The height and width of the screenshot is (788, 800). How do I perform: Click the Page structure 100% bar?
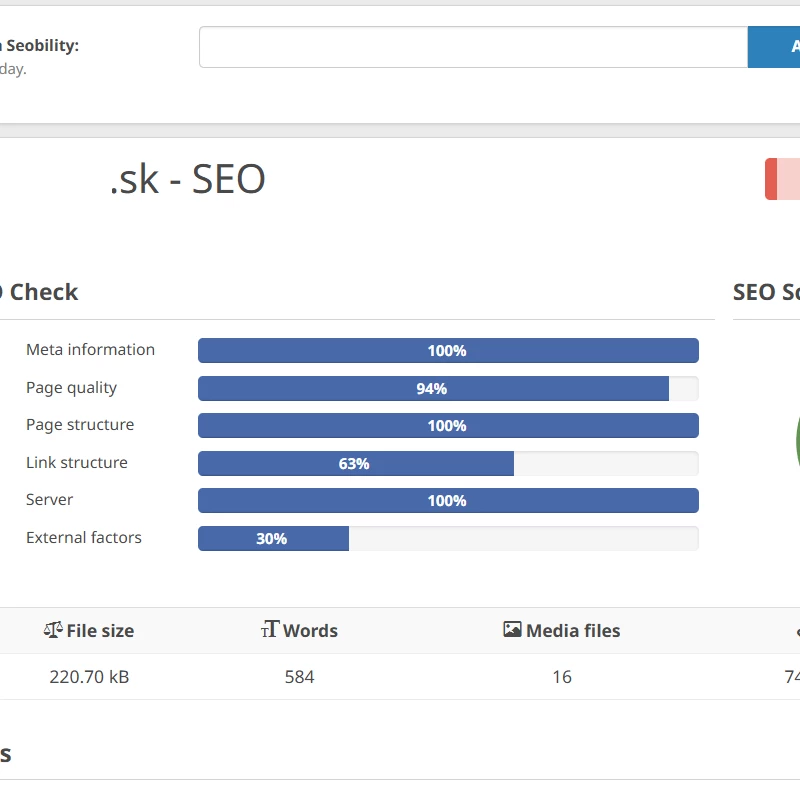point(448,426)
